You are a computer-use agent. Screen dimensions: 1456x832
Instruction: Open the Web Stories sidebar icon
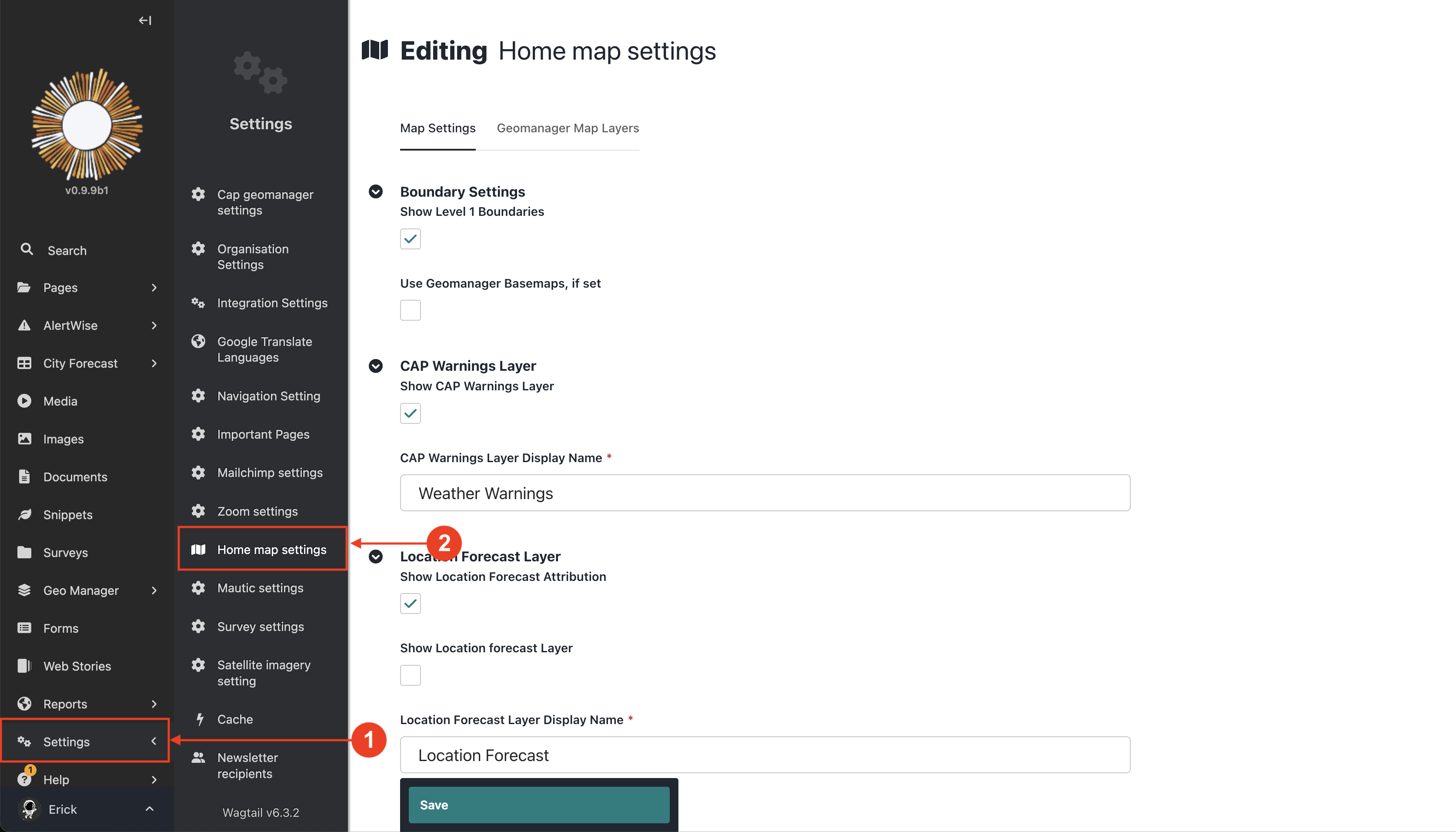pyautogui.click(x=24, y=666)
